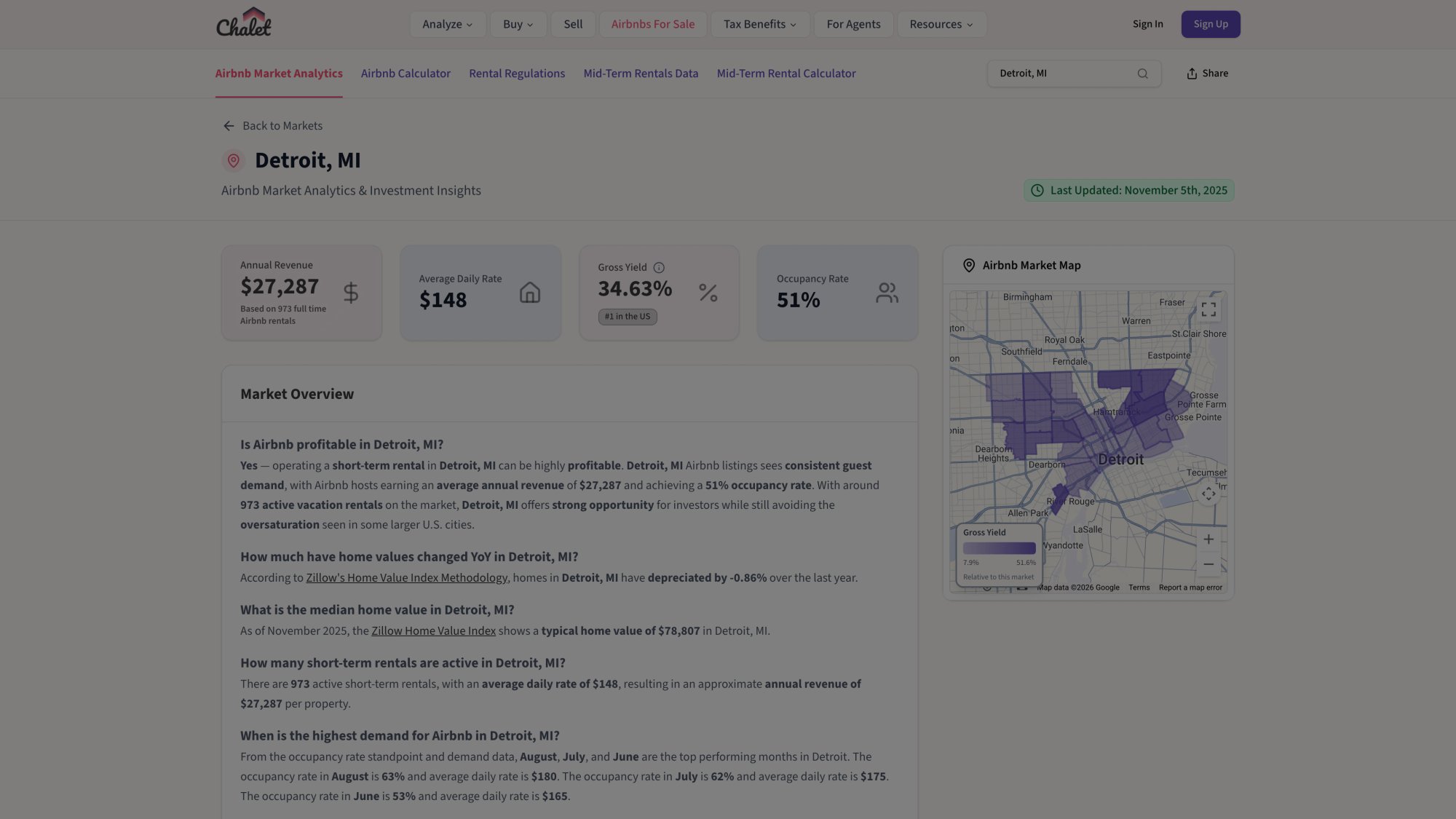Expand the Tax Benefits dropdown

[759, 24]
